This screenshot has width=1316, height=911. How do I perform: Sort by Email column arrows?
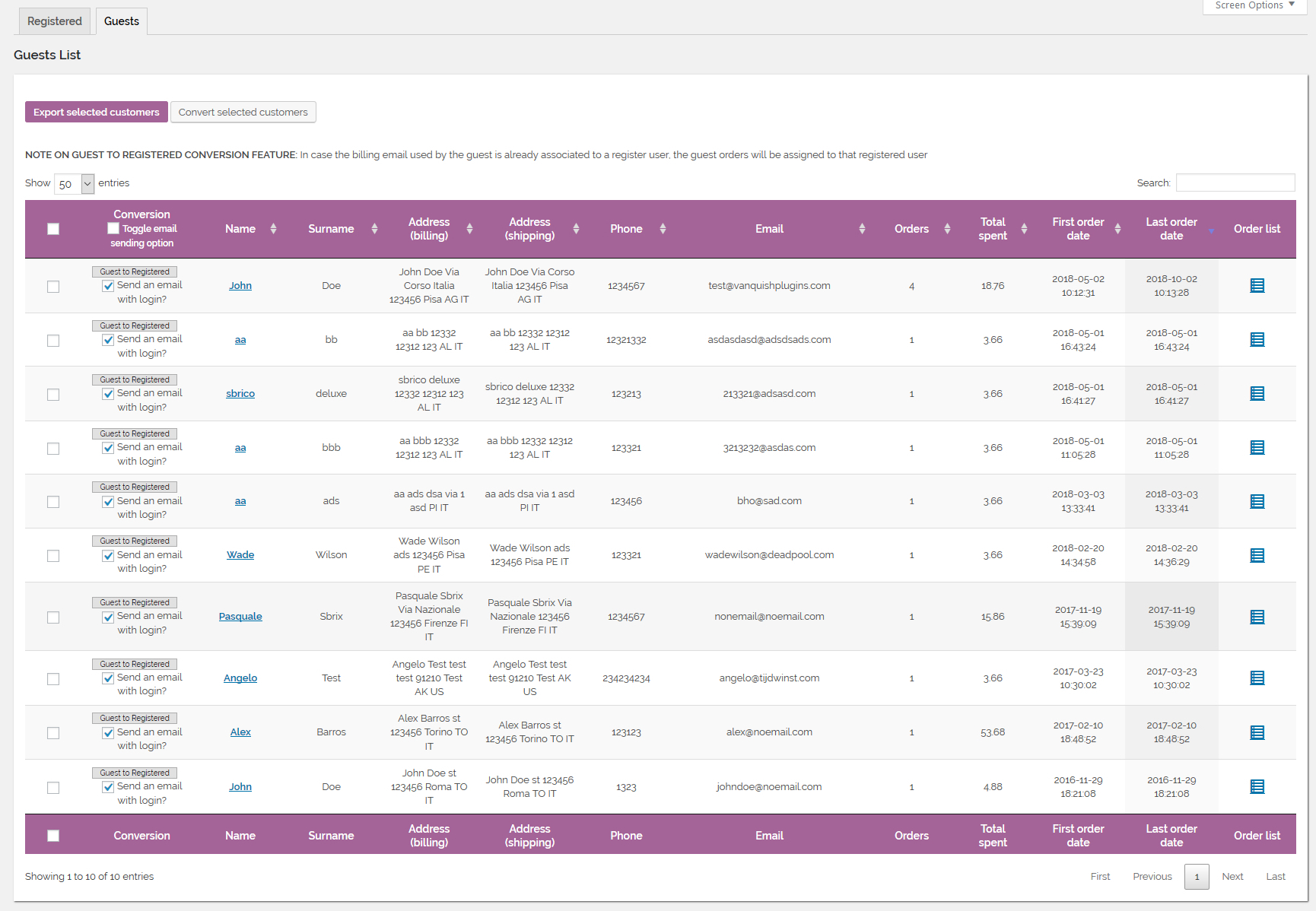[862, 229]
